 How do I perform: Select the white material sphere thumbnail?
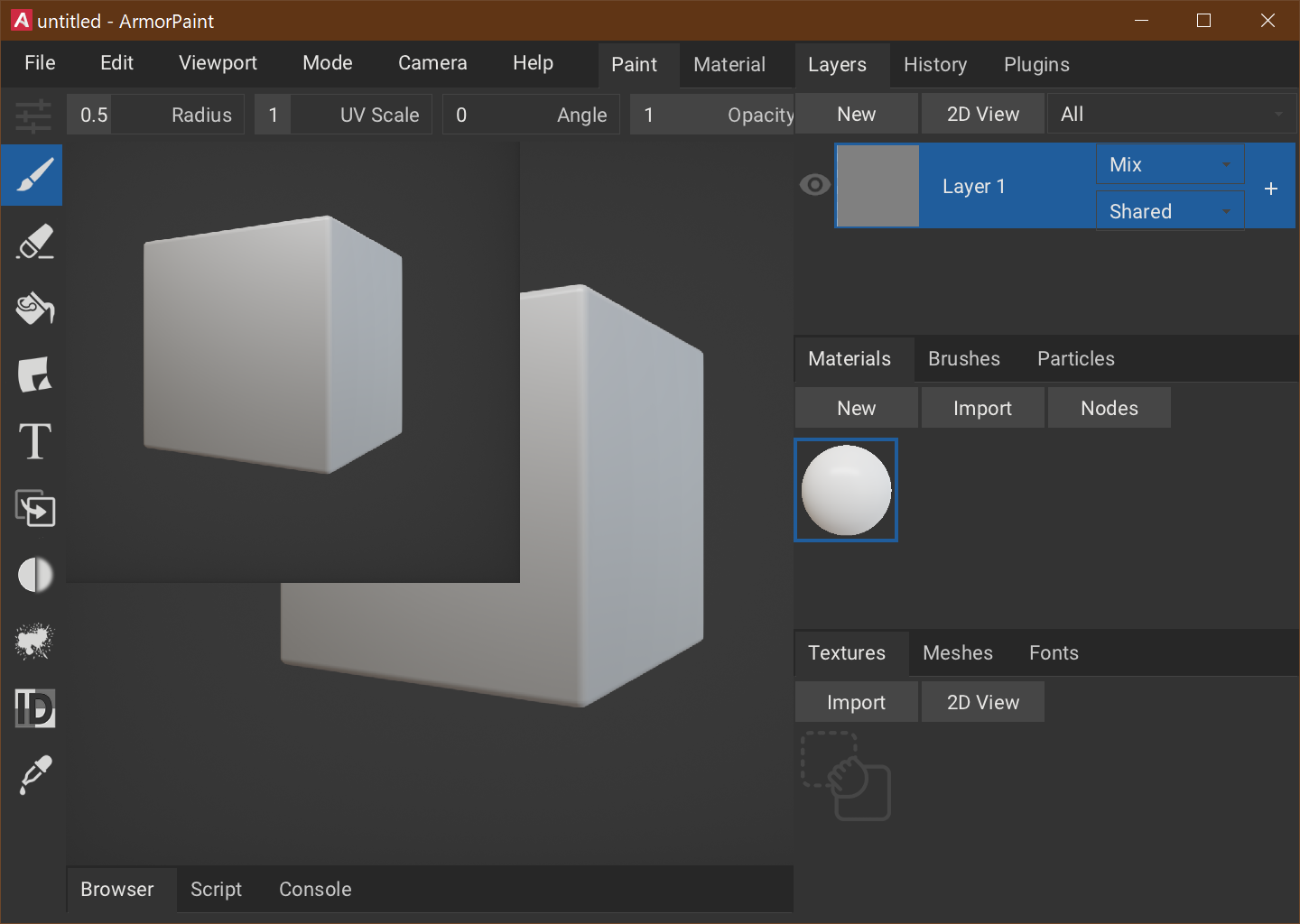pyautogui.click(x=846, y=490)
